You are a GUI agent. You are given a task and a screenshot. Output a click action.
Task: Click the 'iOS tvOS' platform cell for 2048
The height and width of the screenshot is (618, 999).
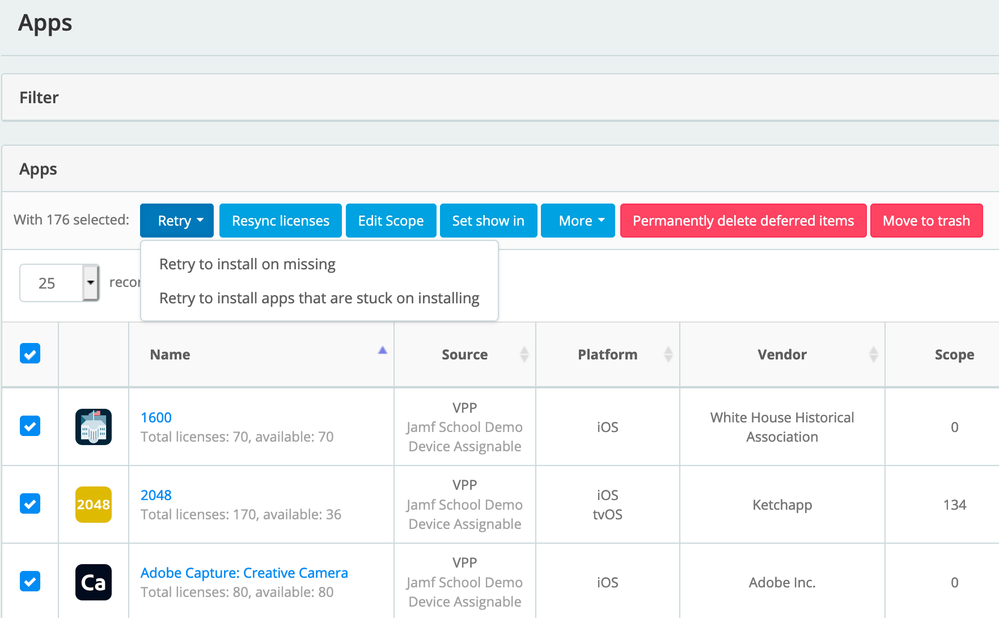click(x=607, y=505)
